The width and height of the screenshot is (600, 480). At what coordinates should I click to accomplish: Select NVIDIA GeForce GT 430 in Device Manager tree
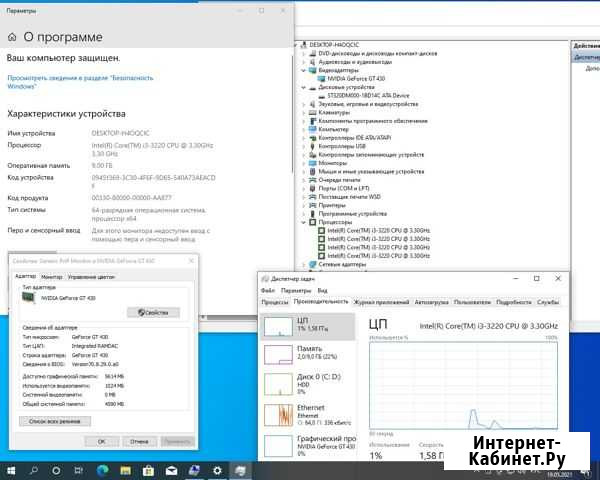[x=356, y=78]
